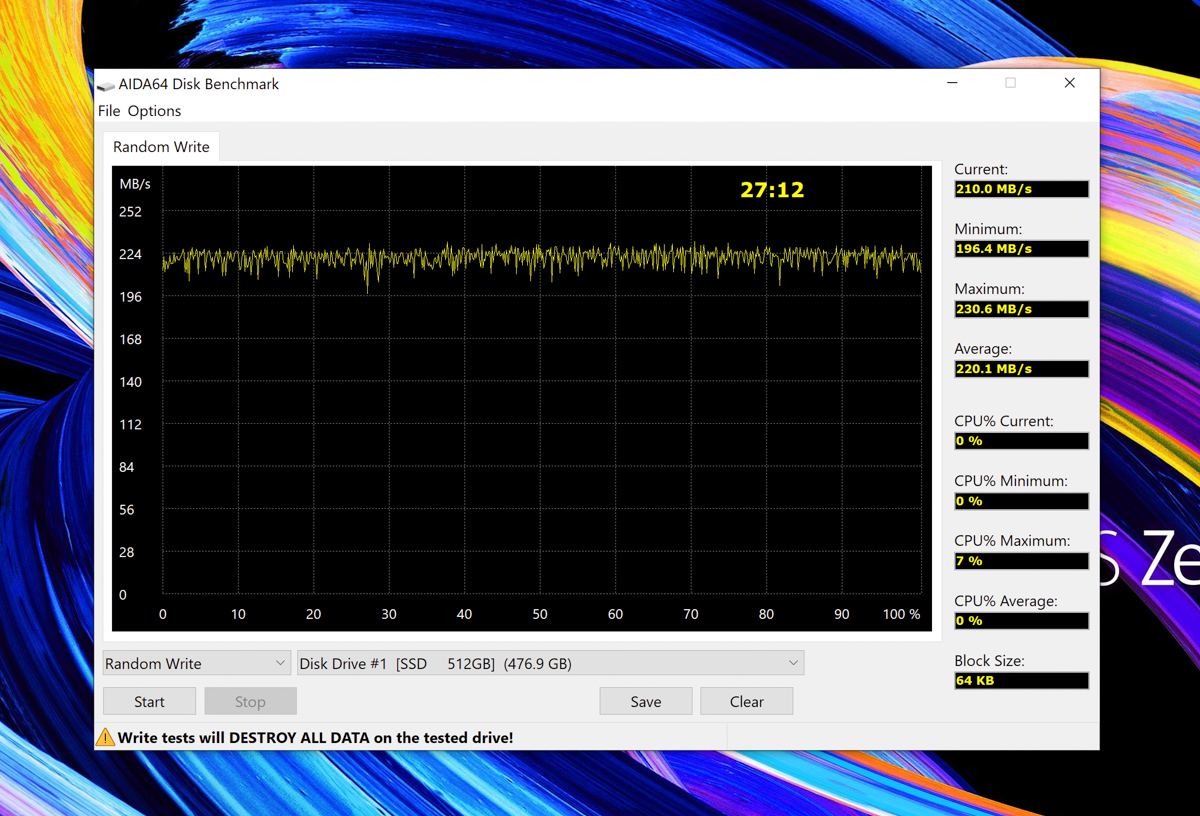Select the Random Write tab
1200x816 pixels.
click(161, 147)
